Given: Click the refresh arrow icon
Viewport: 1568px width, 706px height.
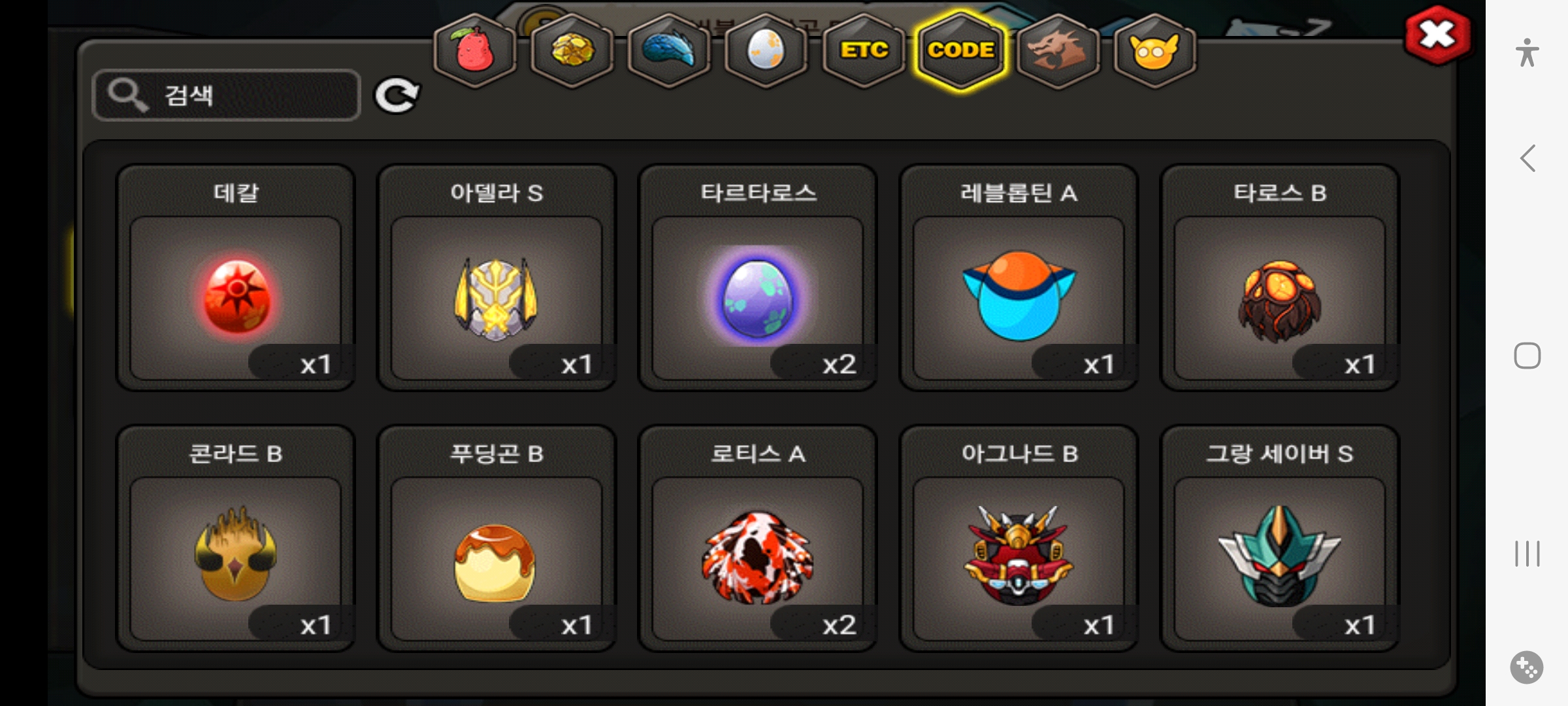Looking at the screenshot, I should [397, 95].
